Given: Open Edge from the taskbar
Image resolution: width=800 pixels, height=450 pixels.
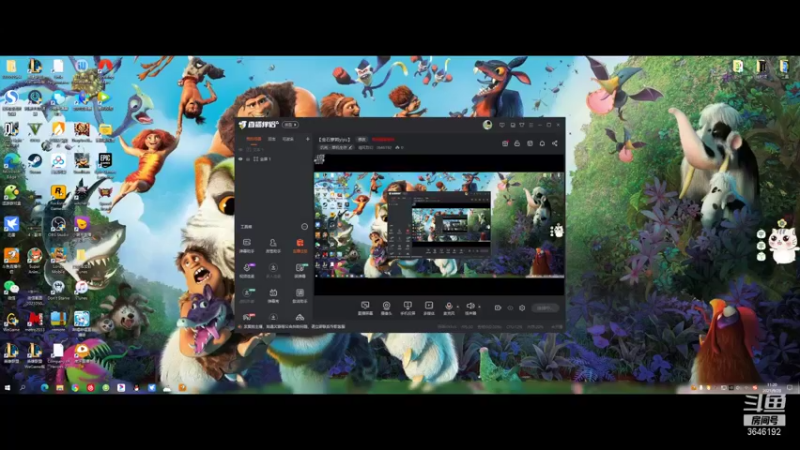Looking at the screenshot, I should pos(44,388).
